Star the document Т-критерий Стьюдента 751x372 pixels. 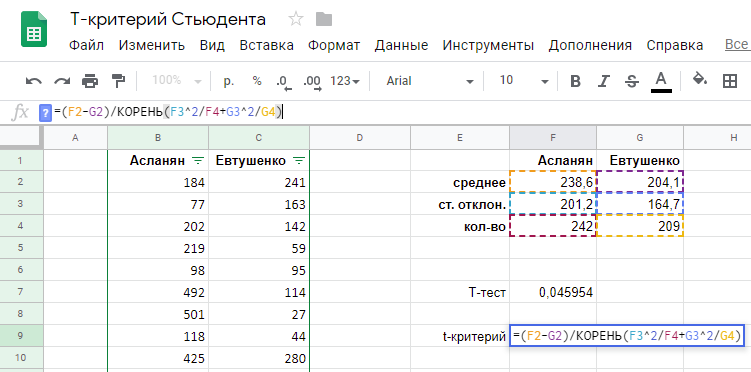pyautogui.click(x=296, y=19)
